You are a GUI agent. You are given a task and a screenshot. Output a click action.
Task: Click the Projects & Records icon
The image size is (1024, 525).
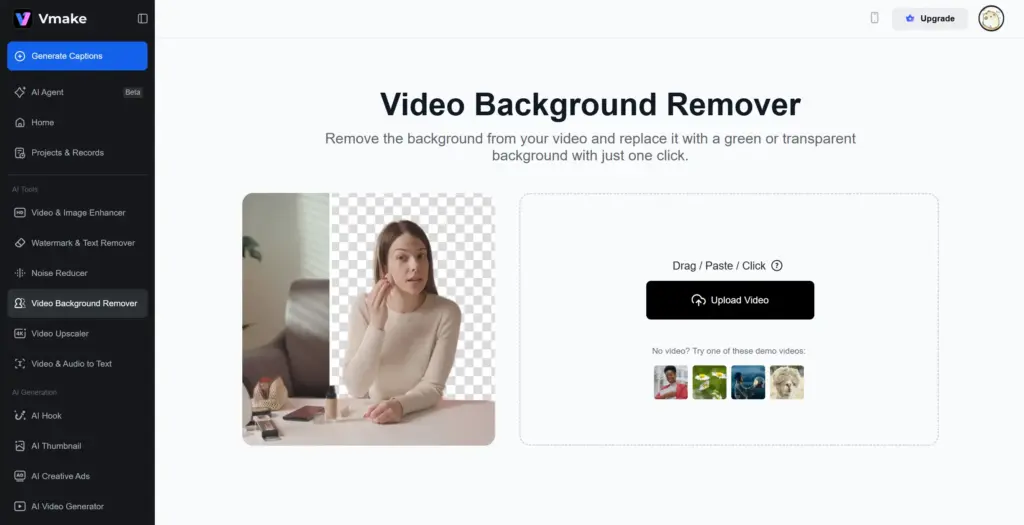pos(20,153)
